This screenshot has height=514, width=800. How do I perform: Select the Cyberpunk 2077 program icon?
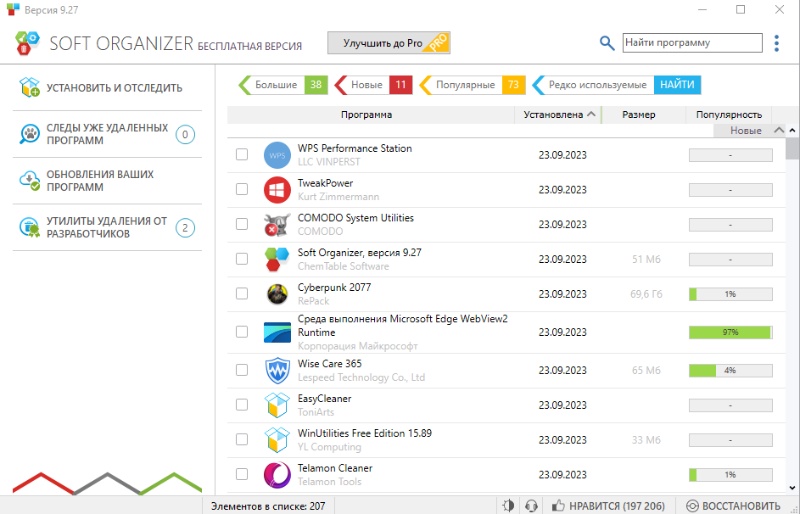pos(277,294)
